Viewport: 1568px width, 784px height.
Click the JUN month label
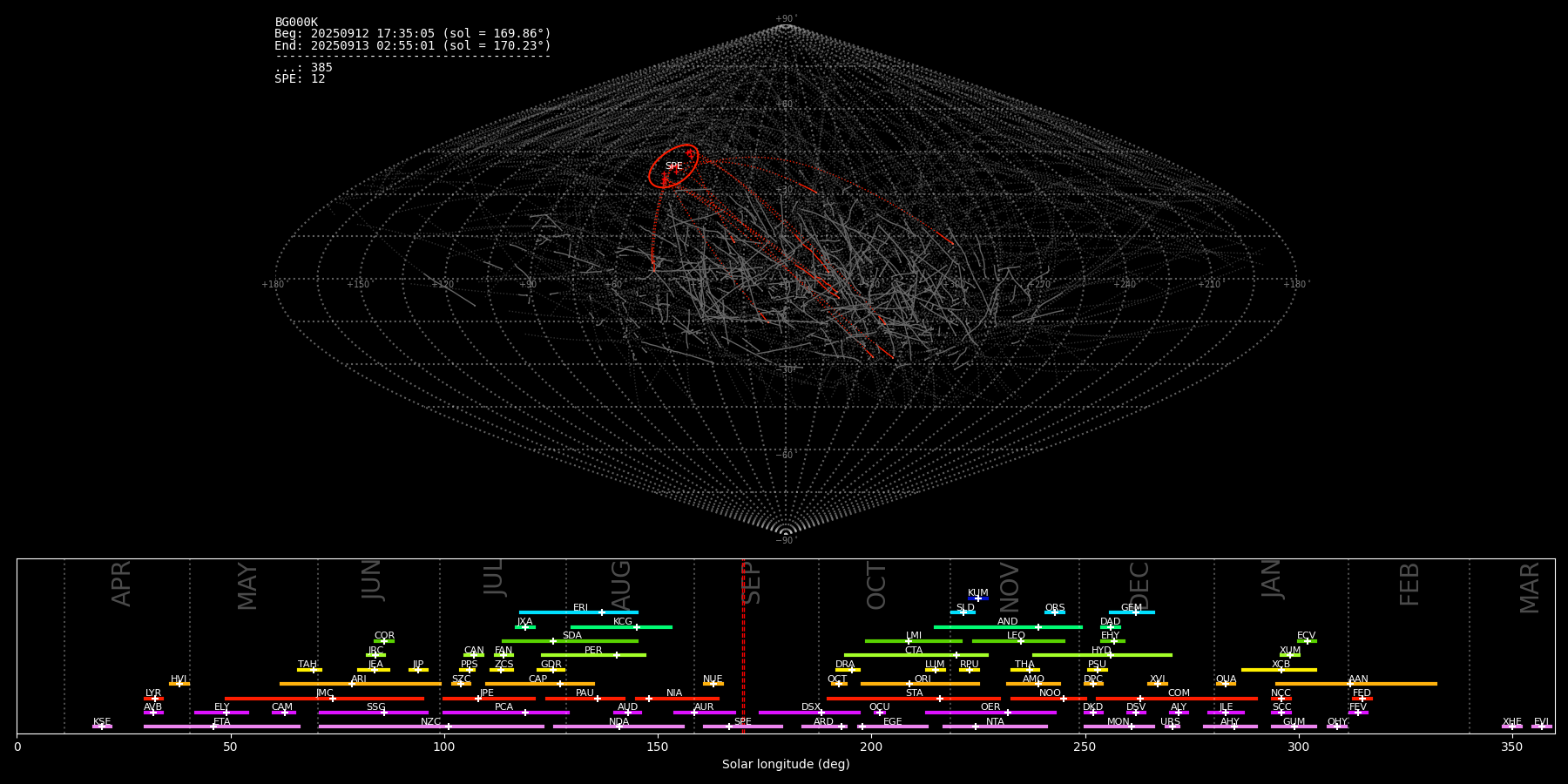coord(372,580)
